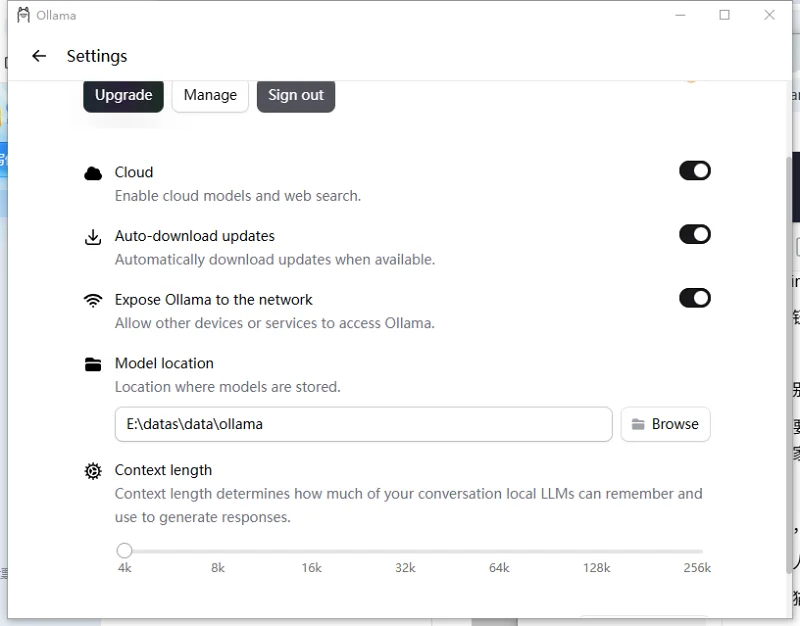Screen dimensions: 800x626
Task: Maximize the Ollama window
Action: coord(724,15)
